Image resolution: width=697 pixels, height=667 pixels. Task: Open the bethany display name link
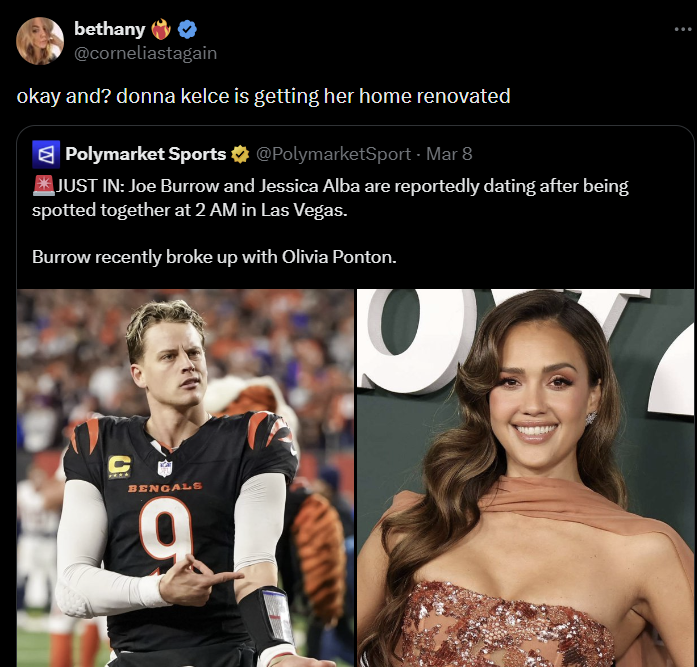click(x=109, y=29)
